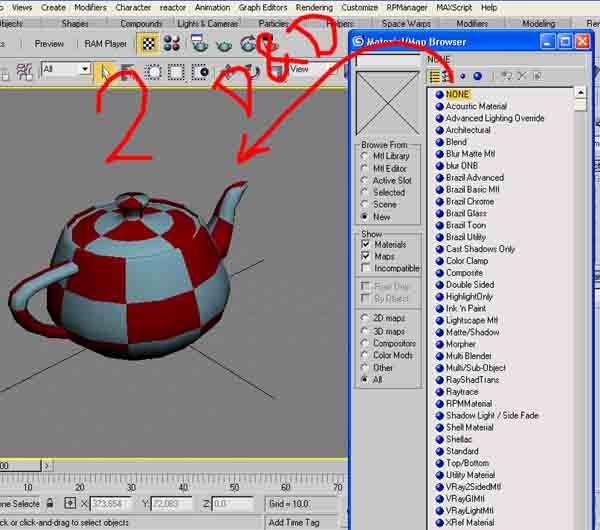600x530 pixels.
Task: Switch browser to View List icon
Action: pyautogui.click(x=435, y=76)
